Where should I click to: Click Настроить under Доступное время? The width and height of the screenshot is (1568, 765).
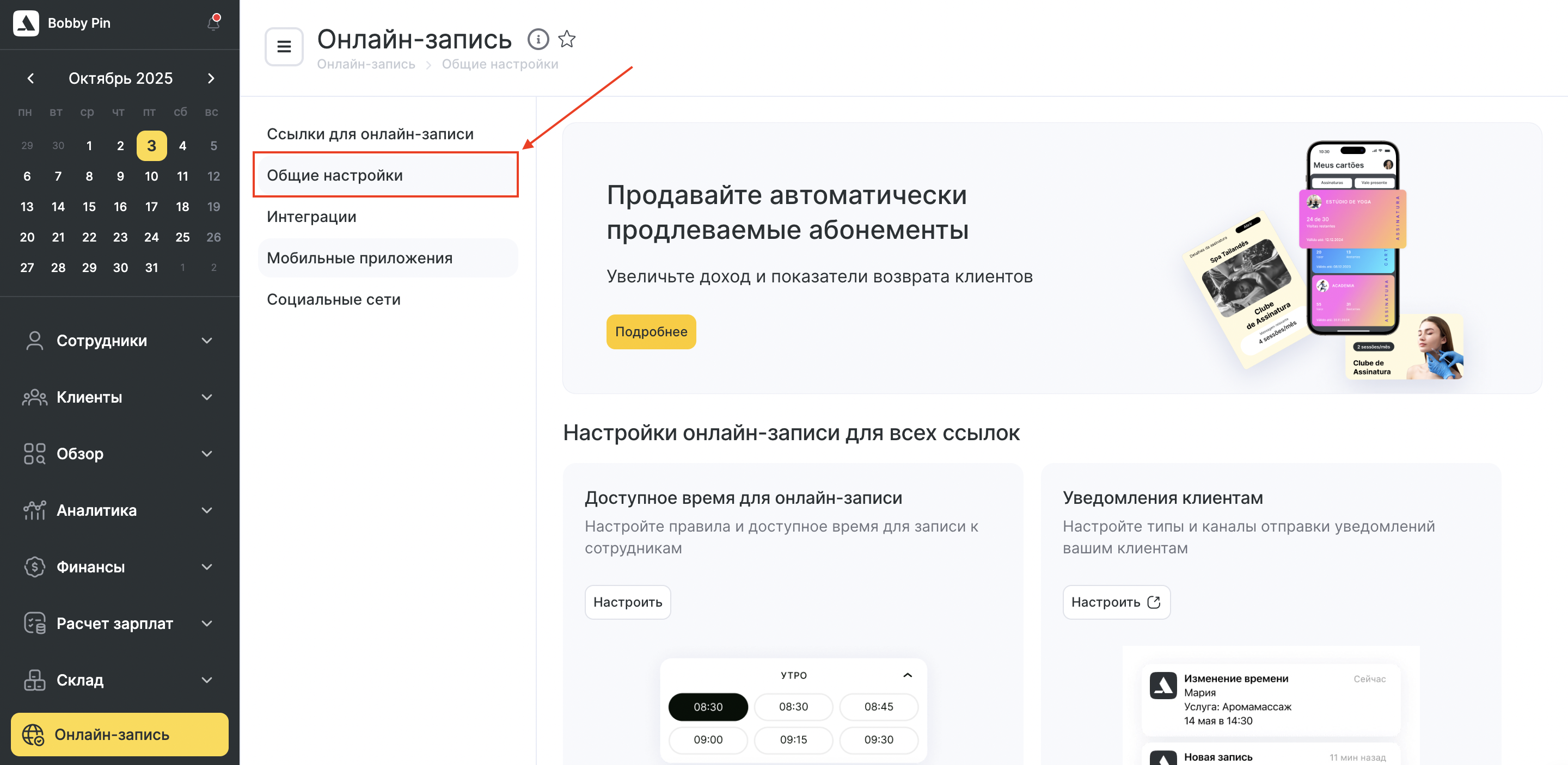pyautogui.click(x=628, y=602)
